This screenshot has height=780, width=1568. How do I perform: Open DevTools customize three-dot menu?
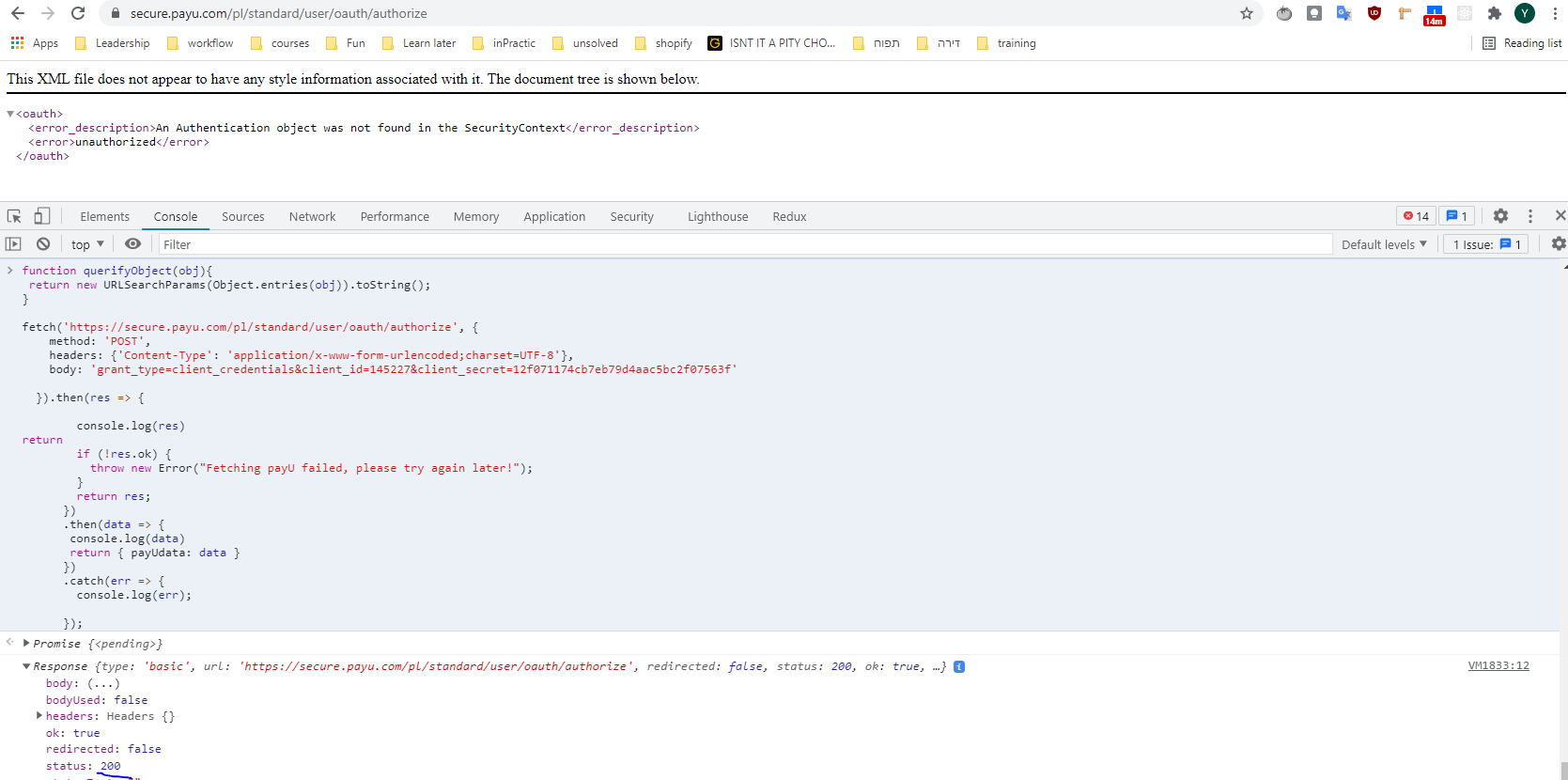click(x=1530, y=216)
